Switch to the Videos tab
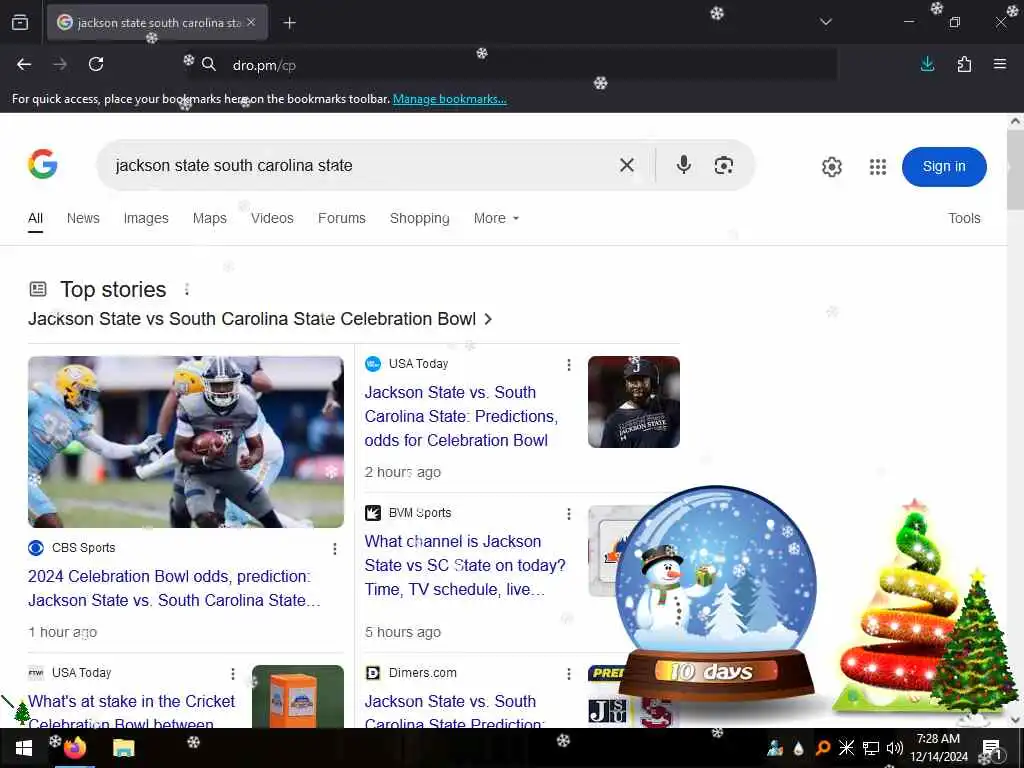 pyautogui.click(x=272, y=218)
